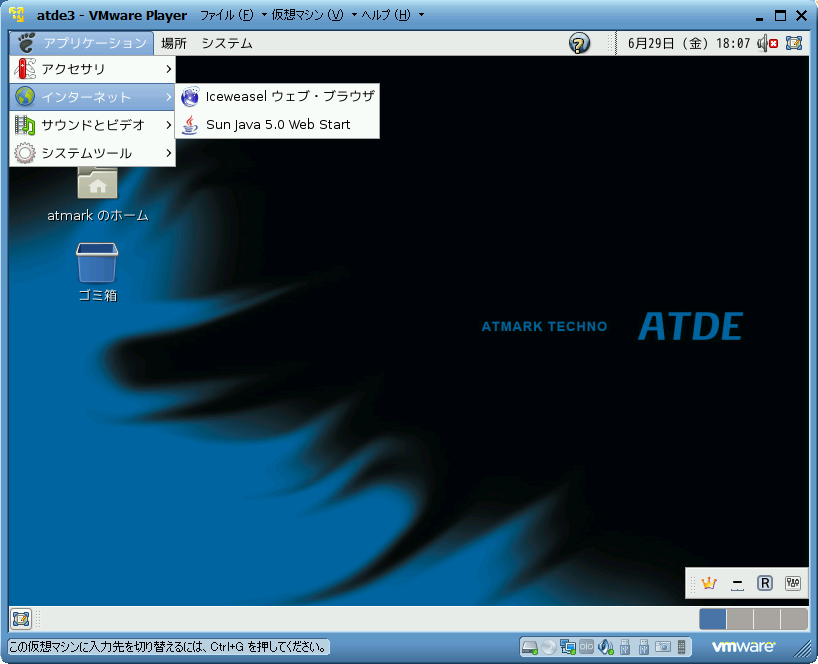Open the atmark のホーム folder icon
818x664 pixels.
[98, 183]
